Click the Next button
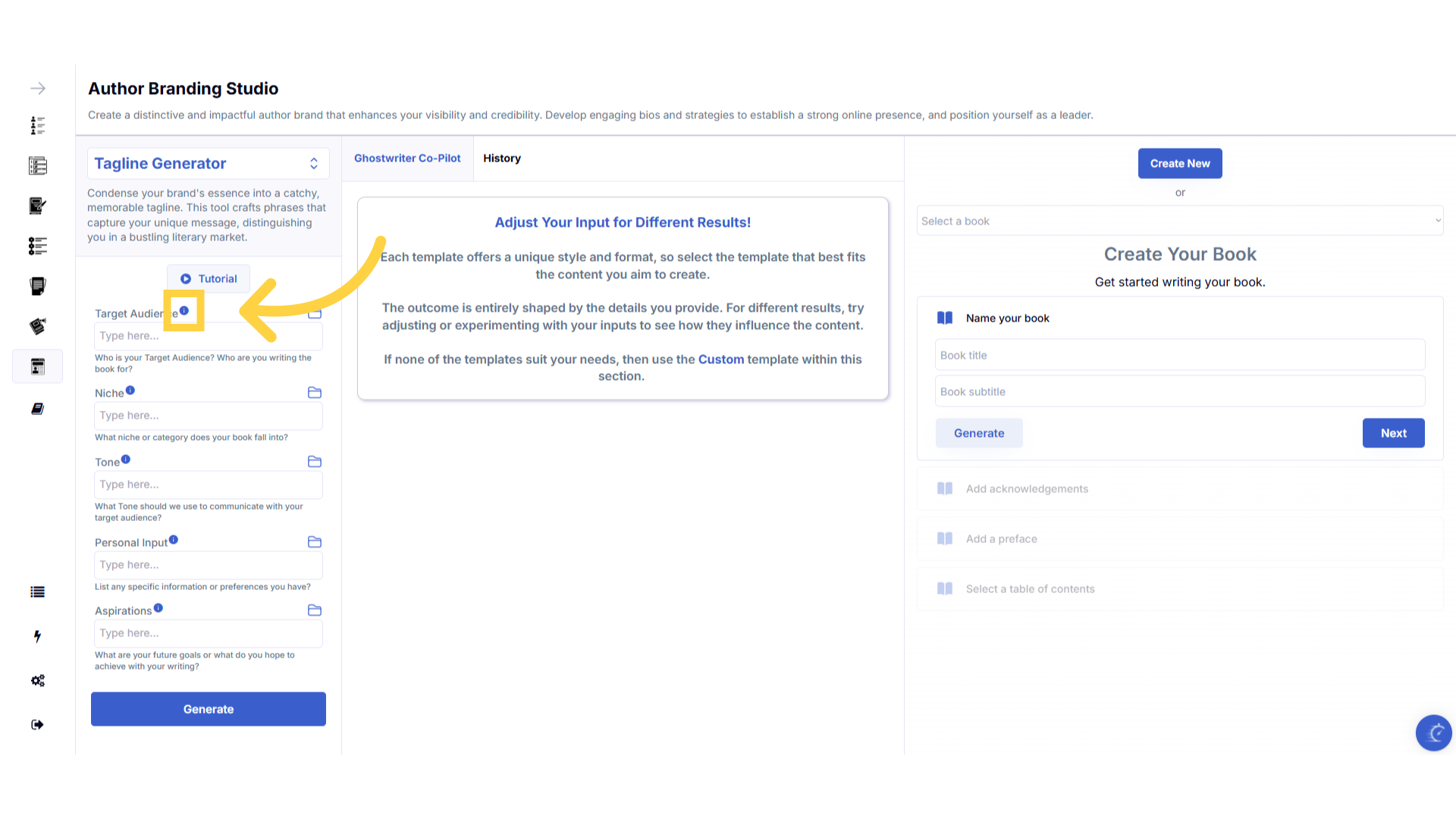1456x819 pixels. 1393,433
